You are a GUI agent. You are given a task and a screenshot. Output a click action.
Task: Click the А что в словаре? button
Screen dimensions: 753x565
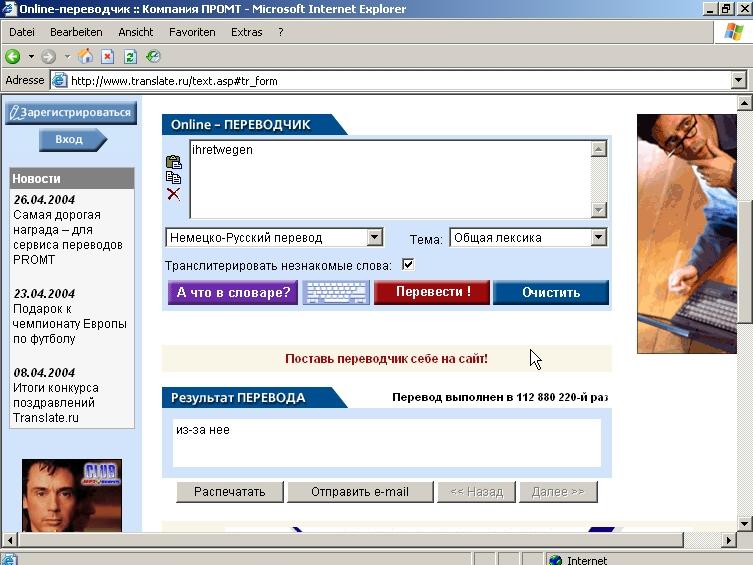[233, 293]
